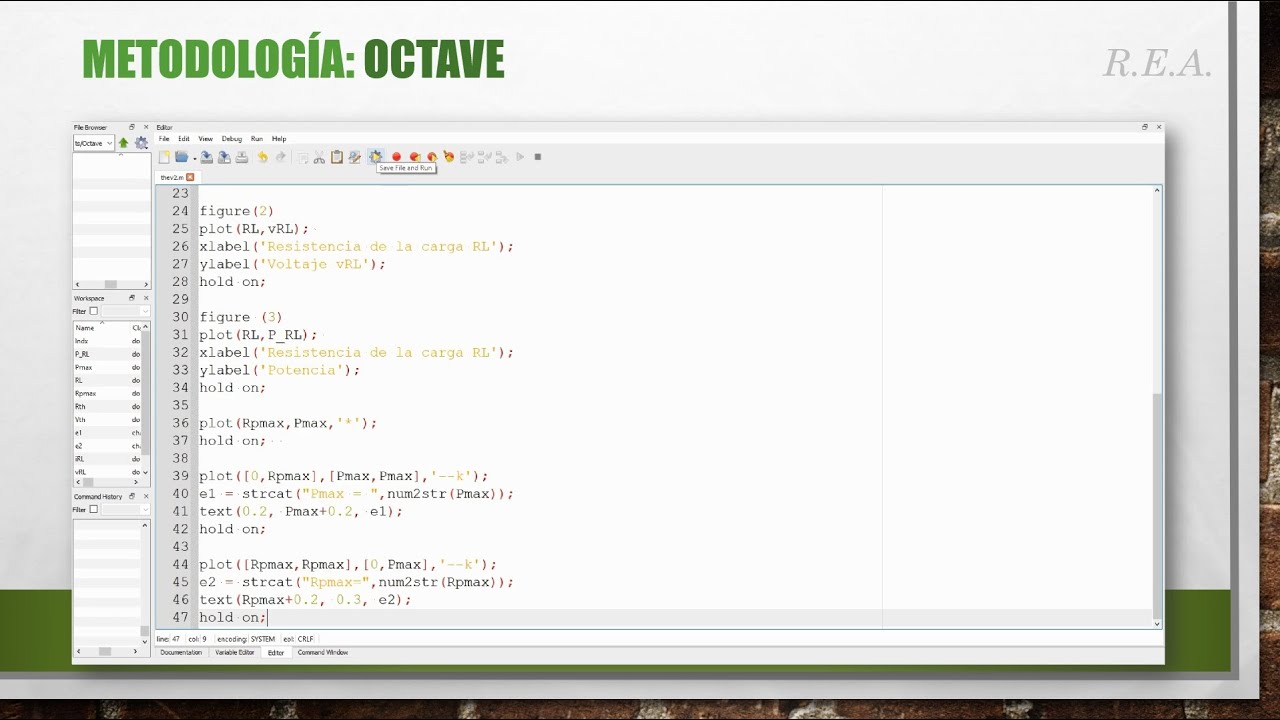Click debug Continue play arrow
This screenshot has height=720, width=1280.
click(520, 157)
